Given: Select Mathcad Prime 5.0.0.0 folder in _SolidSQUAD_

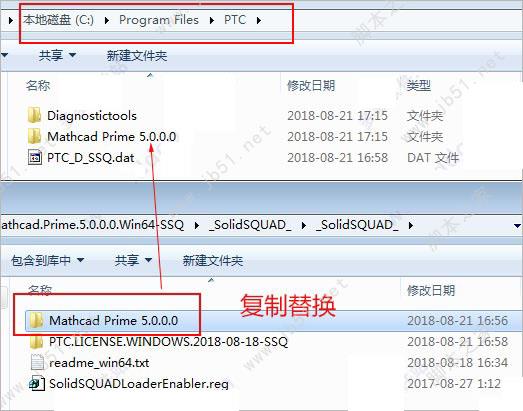Looking at the screenshot, I should 113,321.
